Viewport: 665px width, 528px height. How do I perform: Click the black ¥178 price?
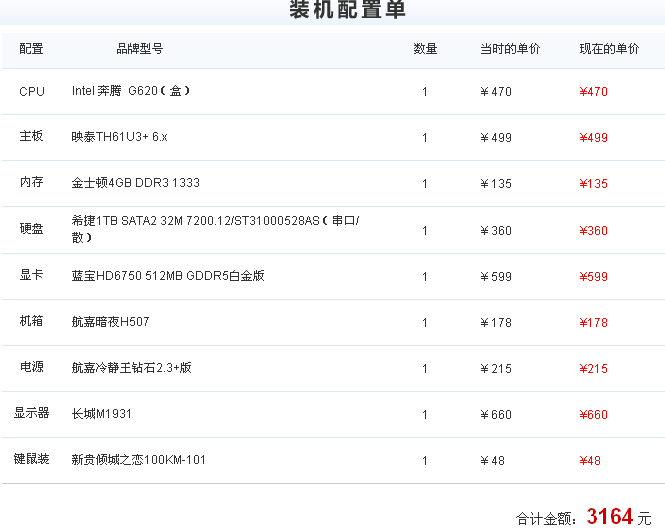point(496,323)
